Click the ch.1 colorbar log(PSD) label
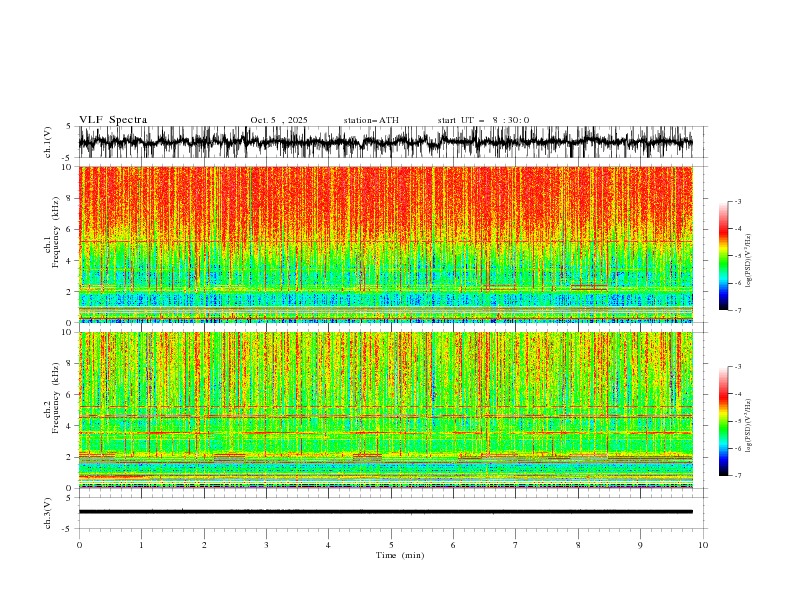The image size is (792, 612). tap(748, 261)
